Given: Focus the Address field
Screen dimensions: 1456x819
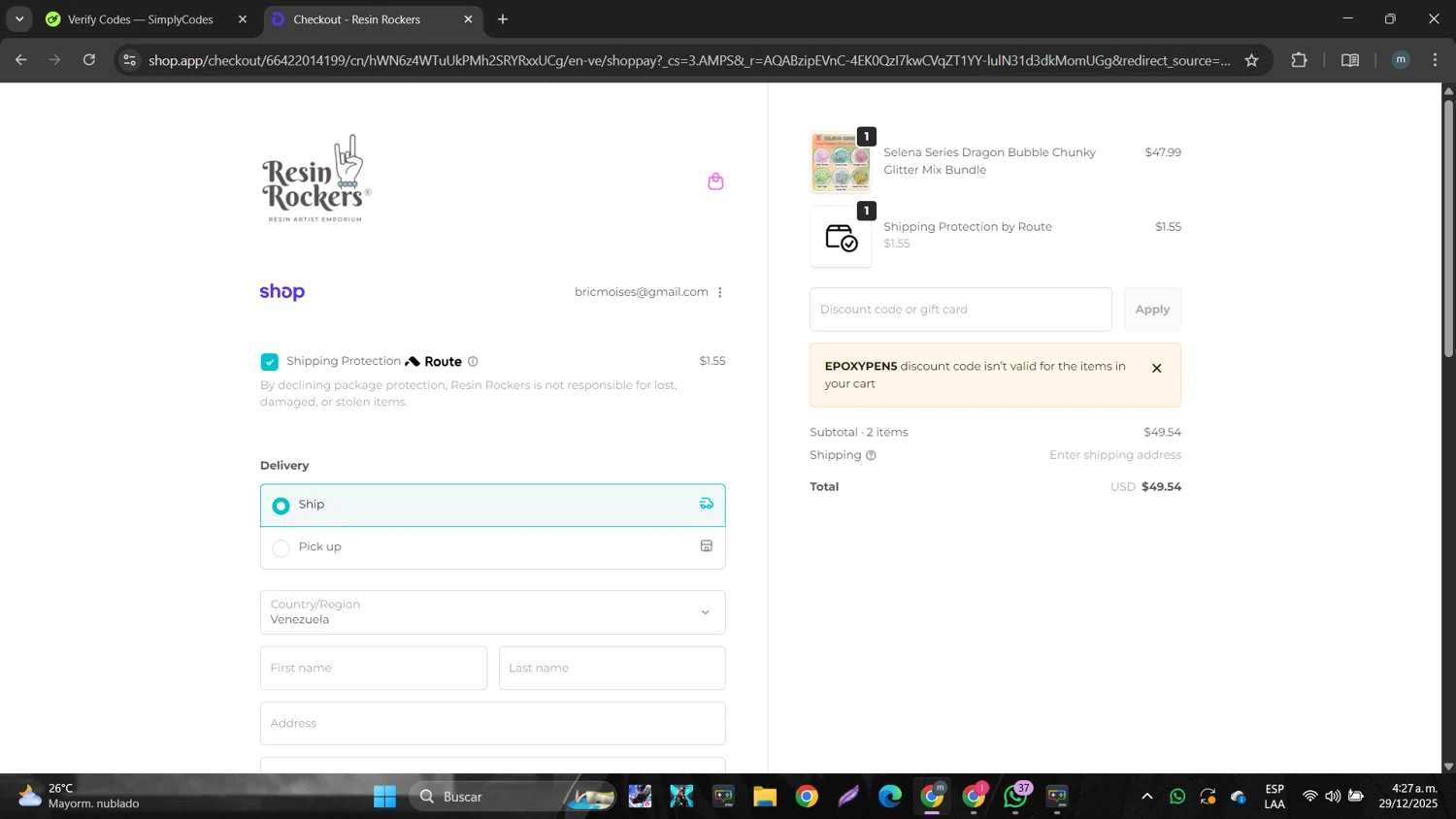Looking at the screenshot, I should [x=492, y=723].
